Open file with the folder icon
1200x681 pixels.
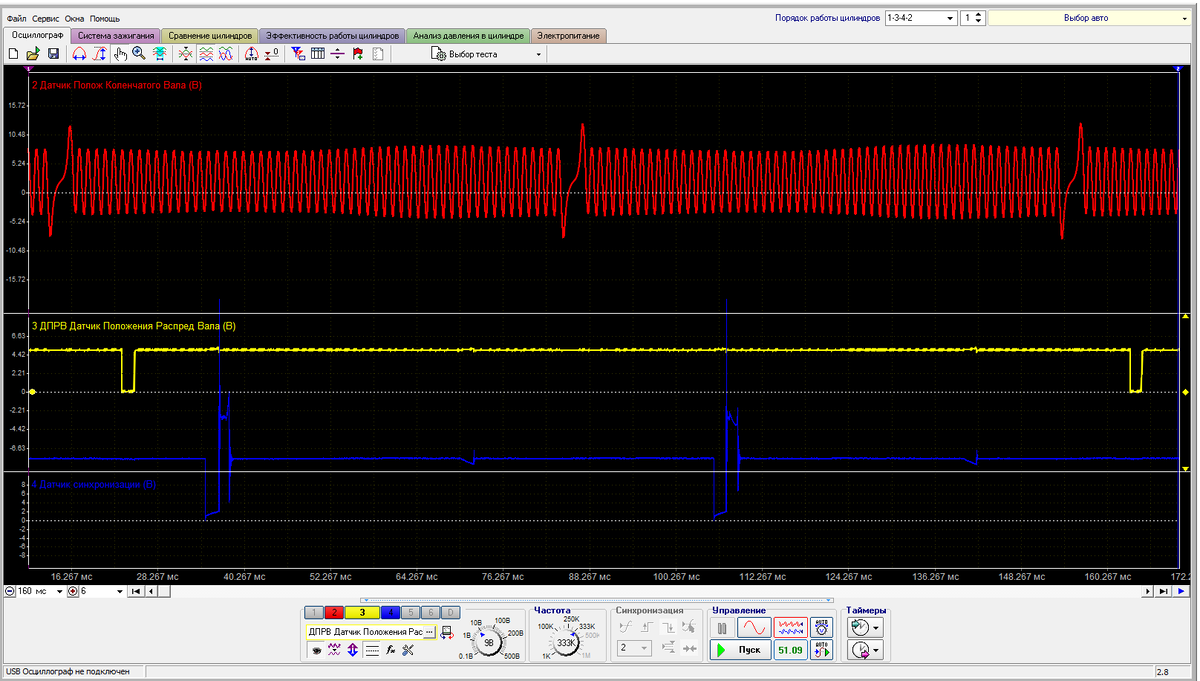(x=33, y=54)
